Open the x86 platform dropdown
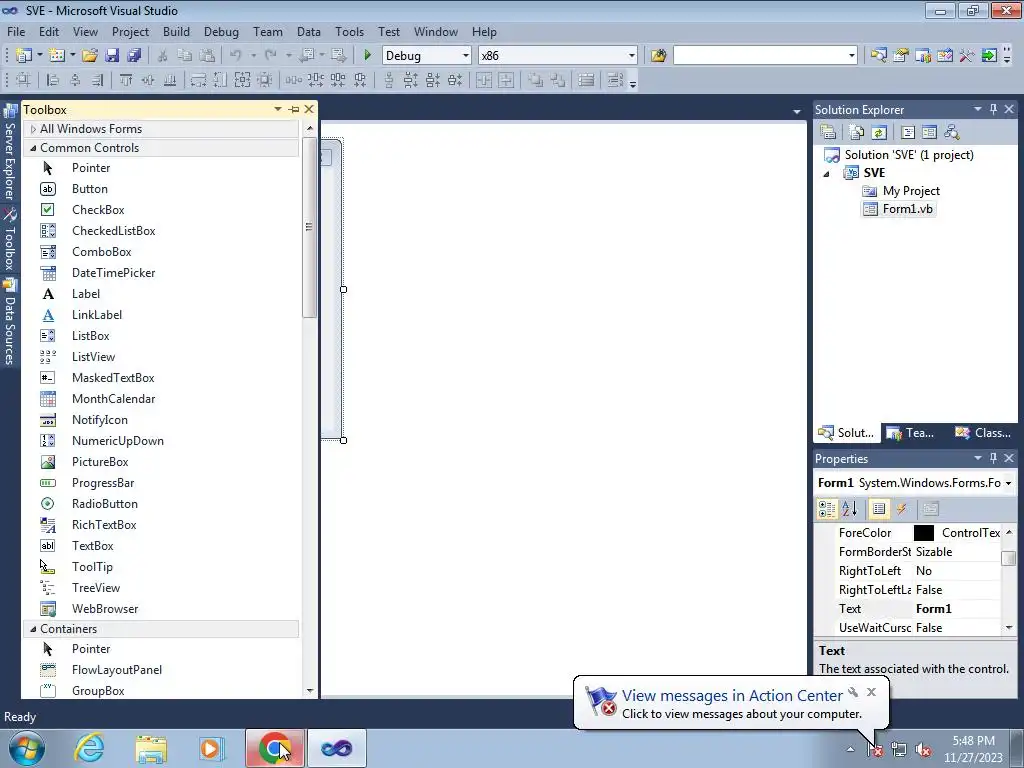 pos(632,56)
